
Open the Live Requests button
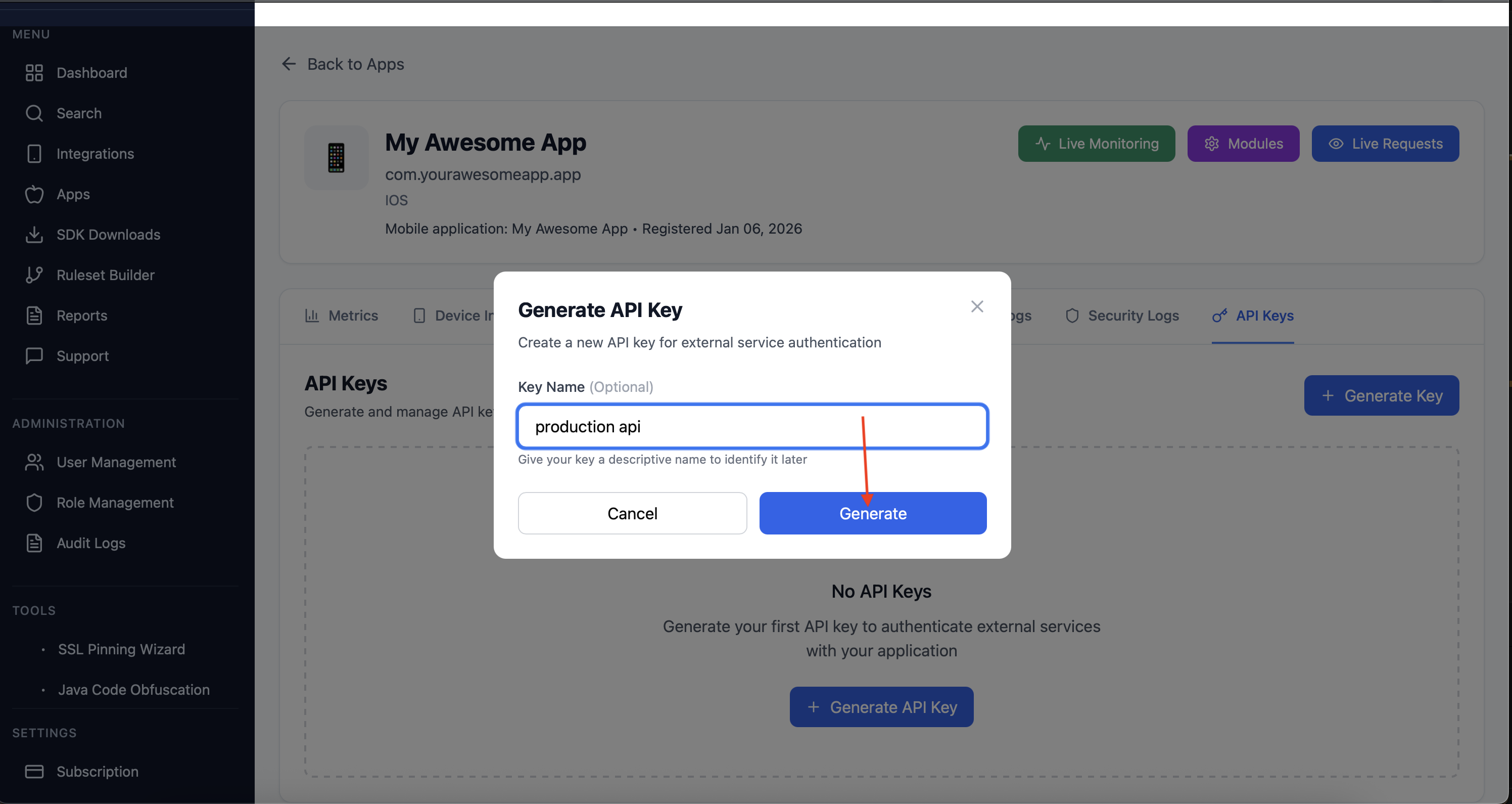point(1385,144)
